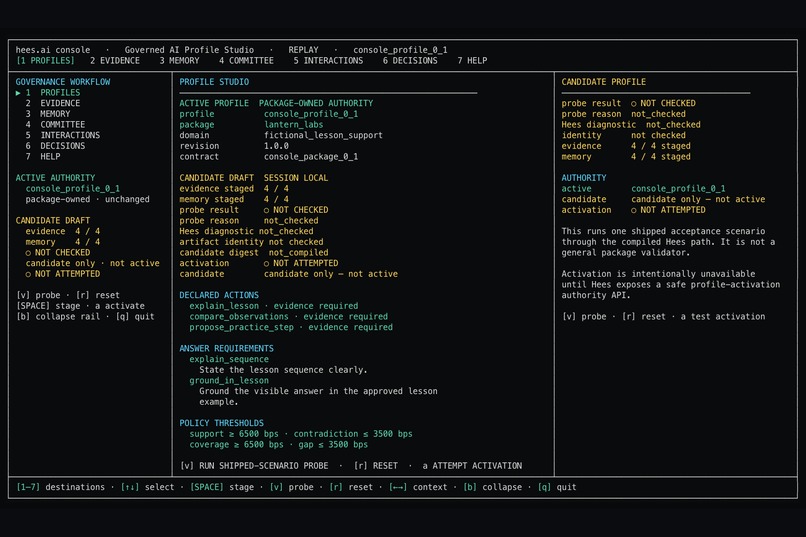Click [v] probe in the footer
This screenshot has height=537, width=806.
tap(291, 487)
